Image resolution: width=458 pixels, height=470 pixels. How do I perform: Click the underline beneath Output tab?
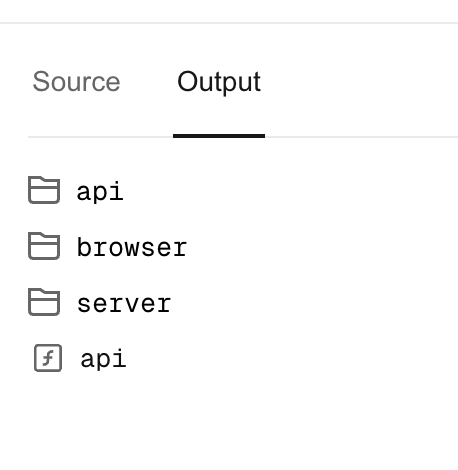pyautogui.click(x=219, y=136)
